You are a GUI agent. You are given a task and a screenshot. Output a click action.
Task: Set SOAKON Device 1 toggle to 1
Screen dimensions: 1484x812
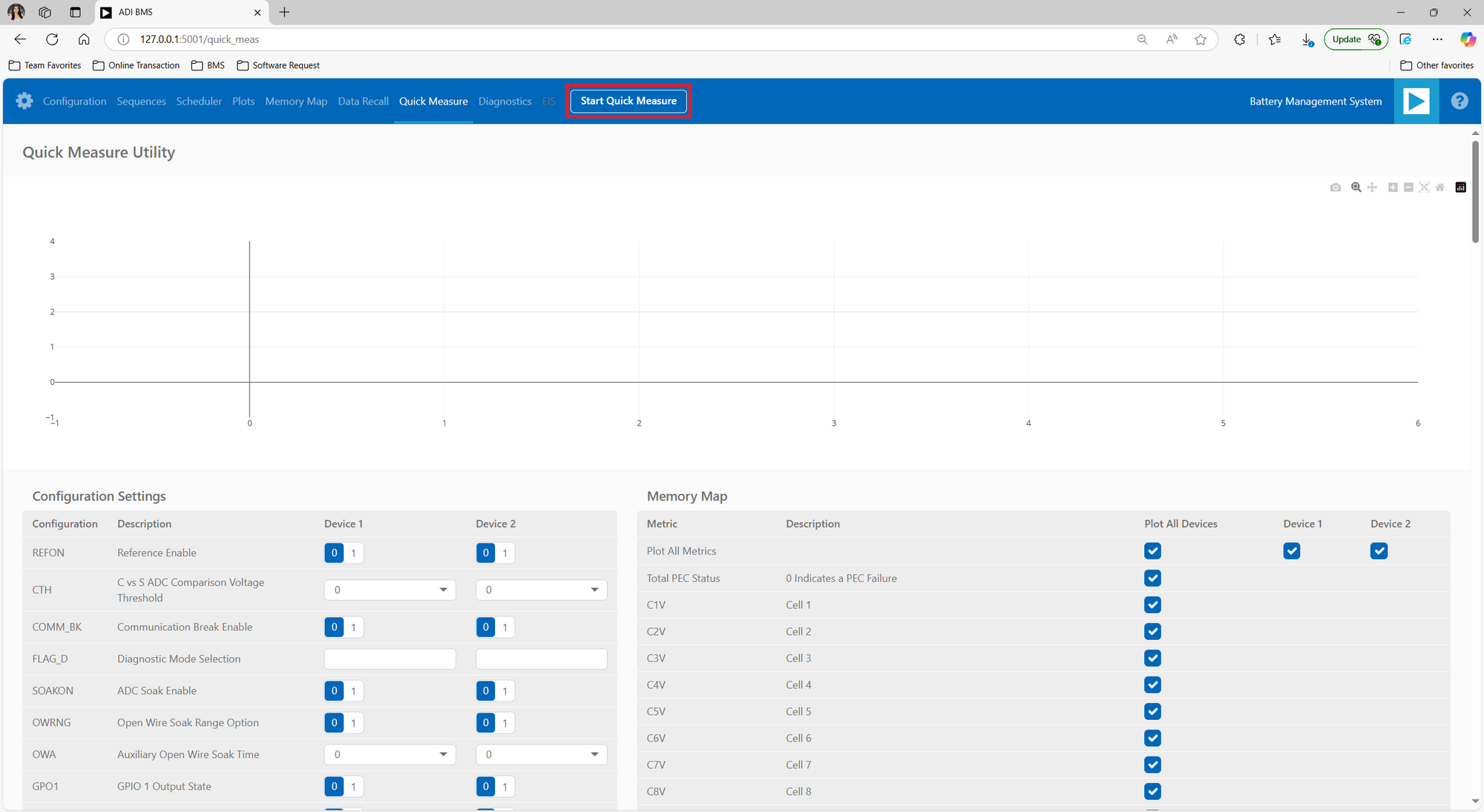tap(353, 691)
